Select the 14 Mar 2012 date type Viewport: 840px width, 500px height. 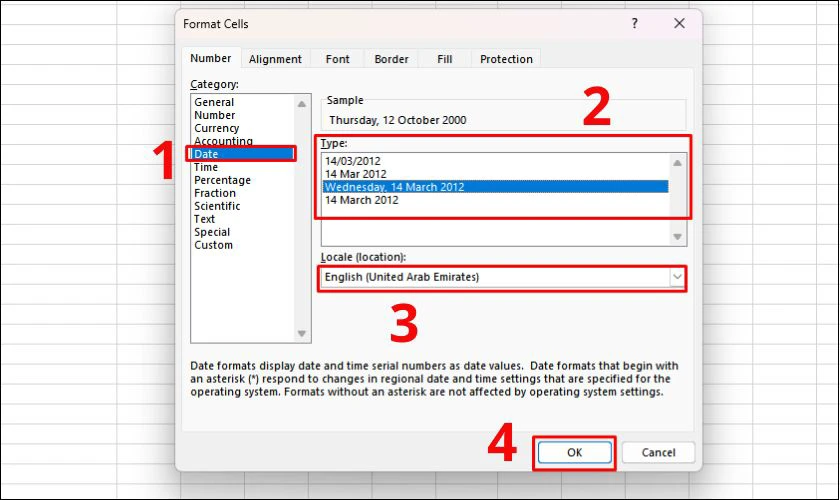[356, 174]
